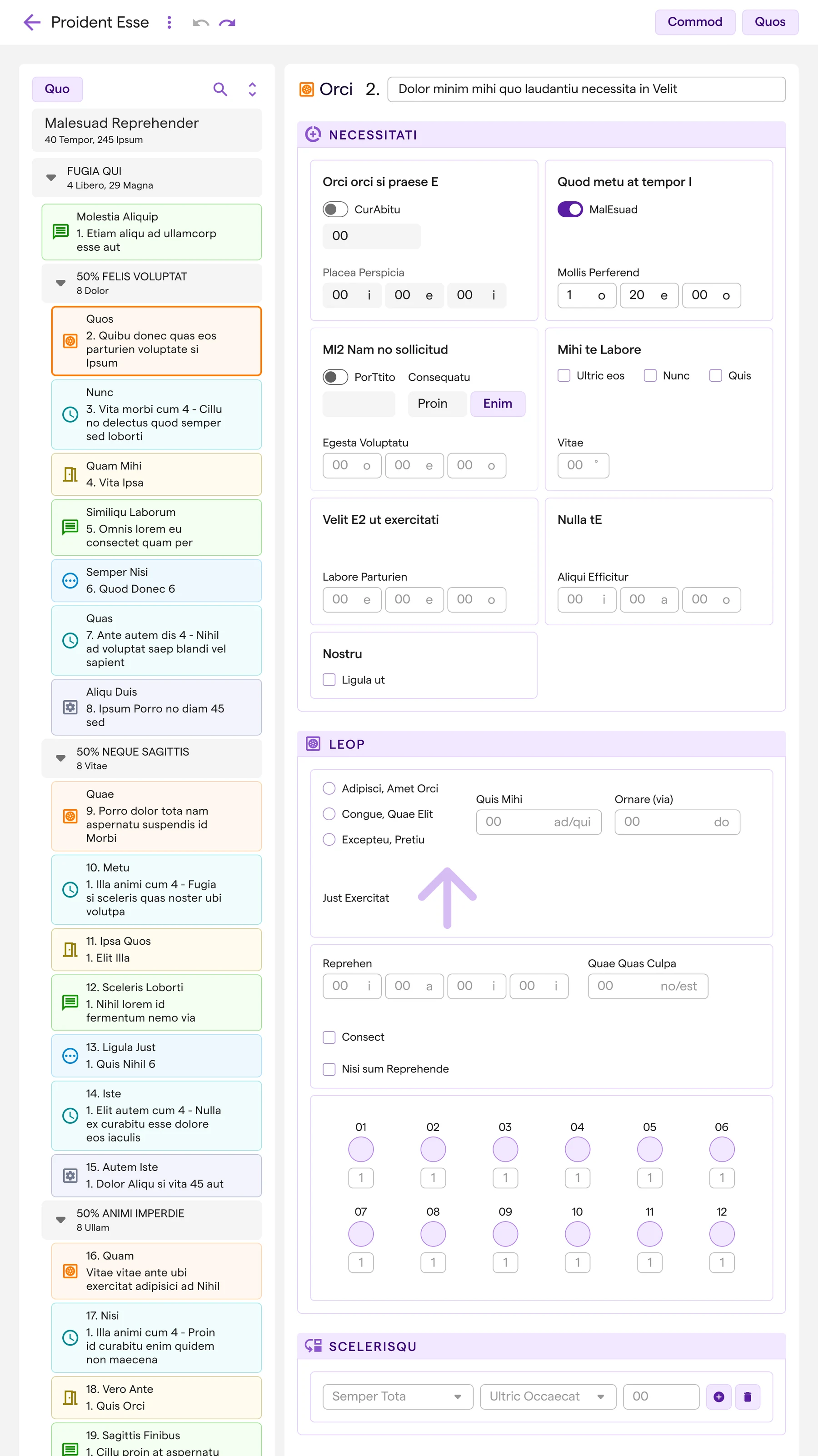Screen dimensions: 818x1456
Task: Select the Nunc 3. Vita morbi clock item
Action: pyautogui.click(x=156, y=414)
